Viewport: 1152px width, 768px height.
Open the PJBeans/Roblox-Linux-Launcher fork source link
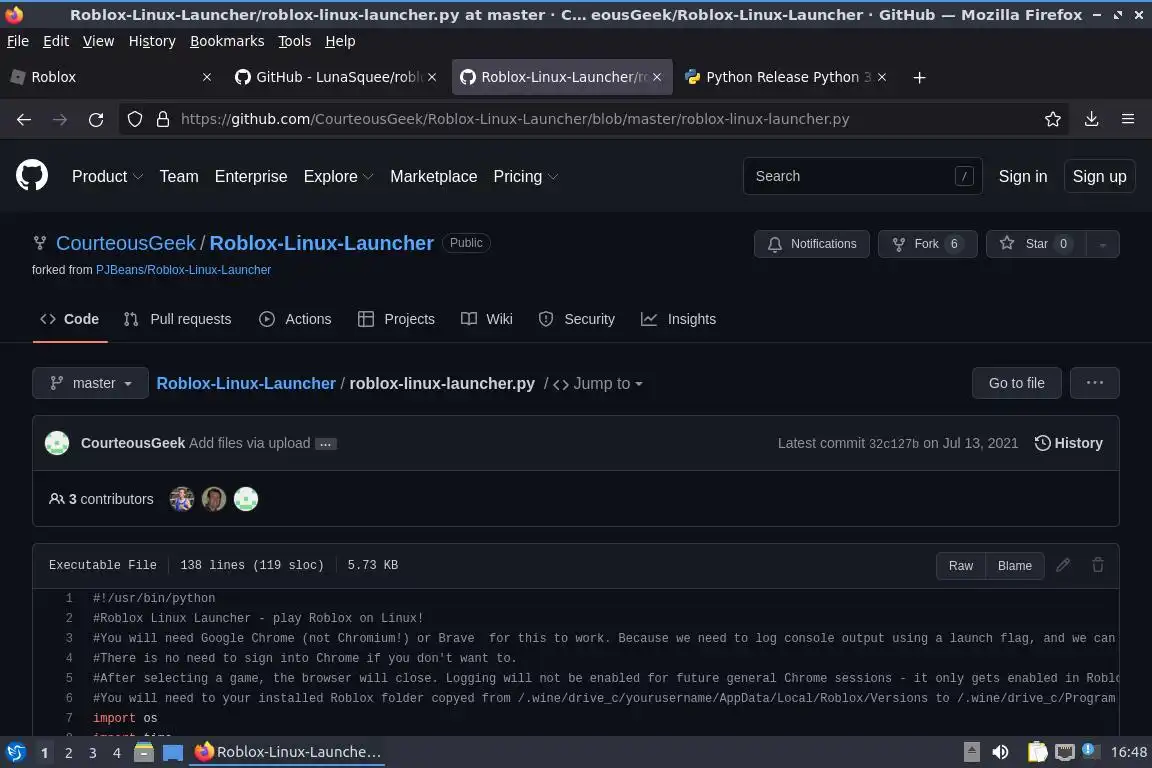pyautogui.click(x=183, y=270)
